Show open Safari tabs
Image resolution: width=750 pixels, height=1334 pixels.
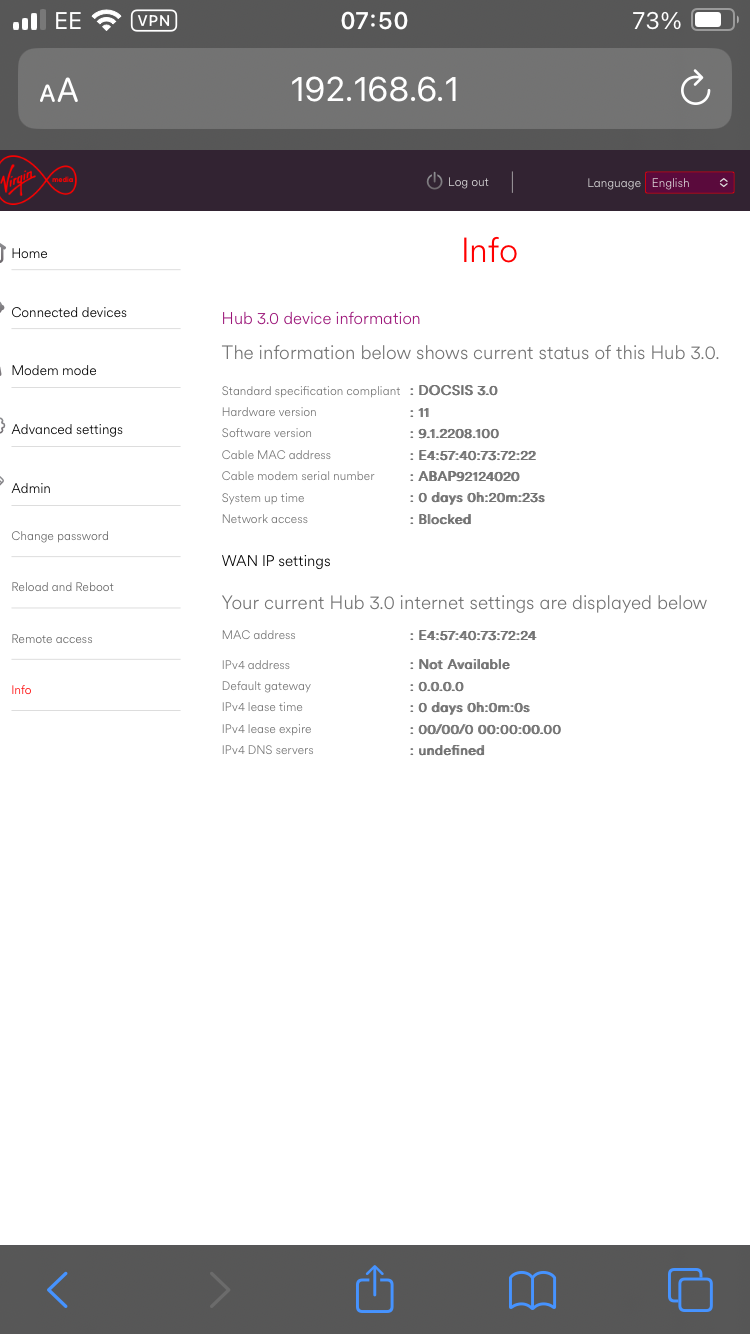(689, 1289)
